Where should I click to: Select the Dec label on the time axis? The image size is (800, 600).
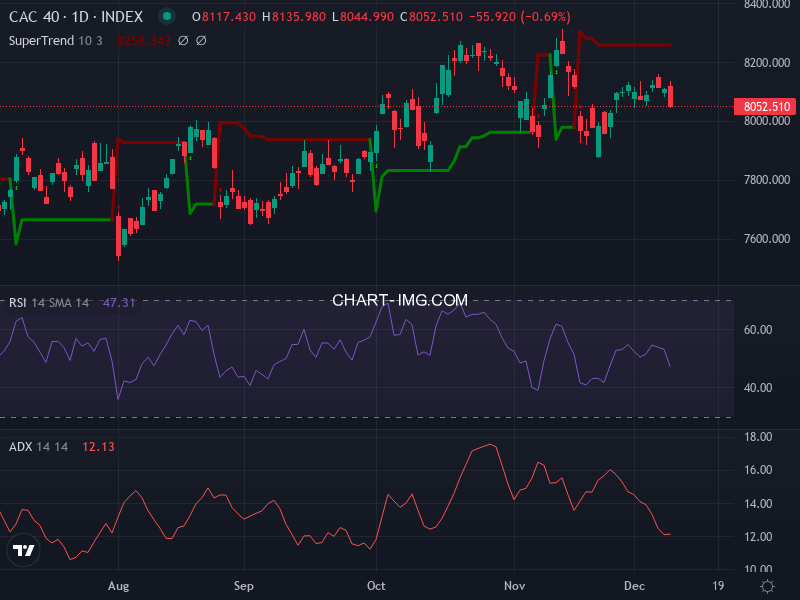(x=637, y=586)
